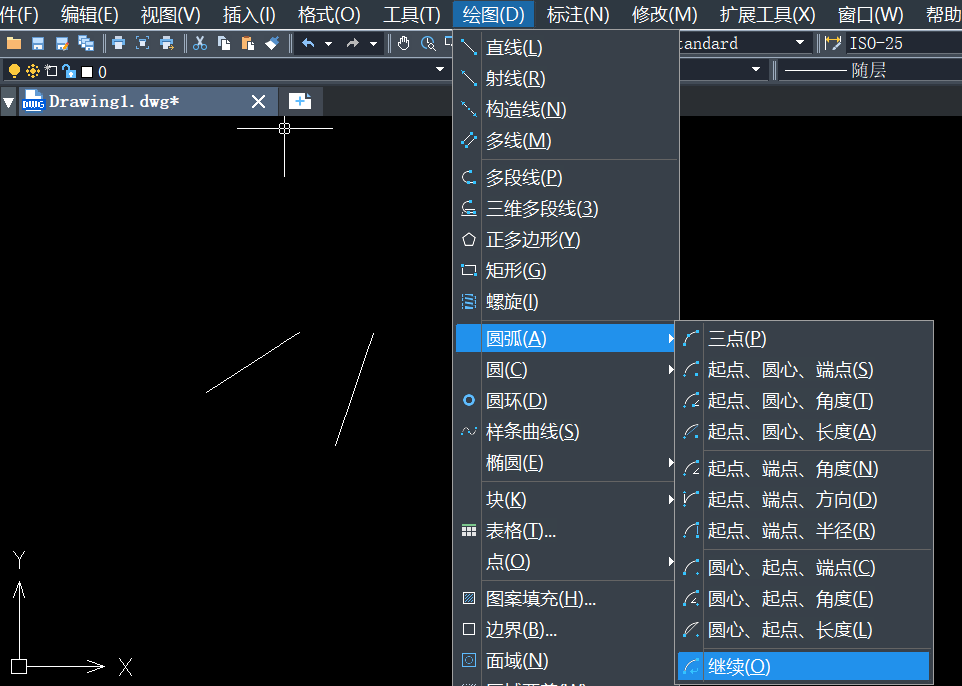Open the 窗口(W) menu

[x=870, y=14]
